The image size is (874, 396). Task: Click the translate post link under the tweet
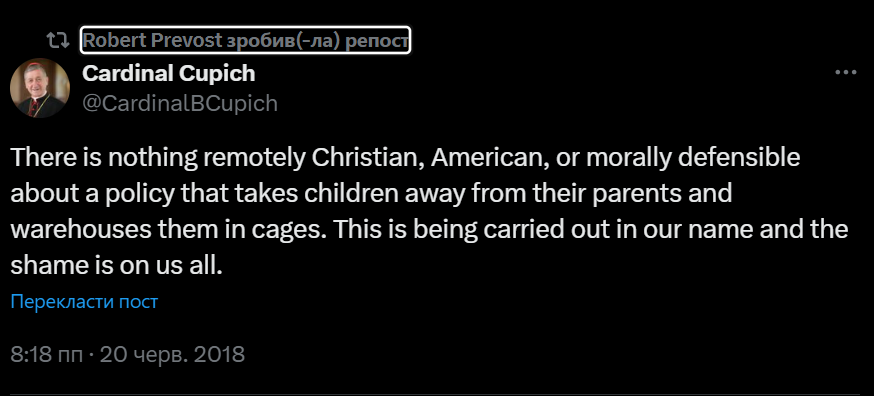pyautogui.click(x=84, y=302)
